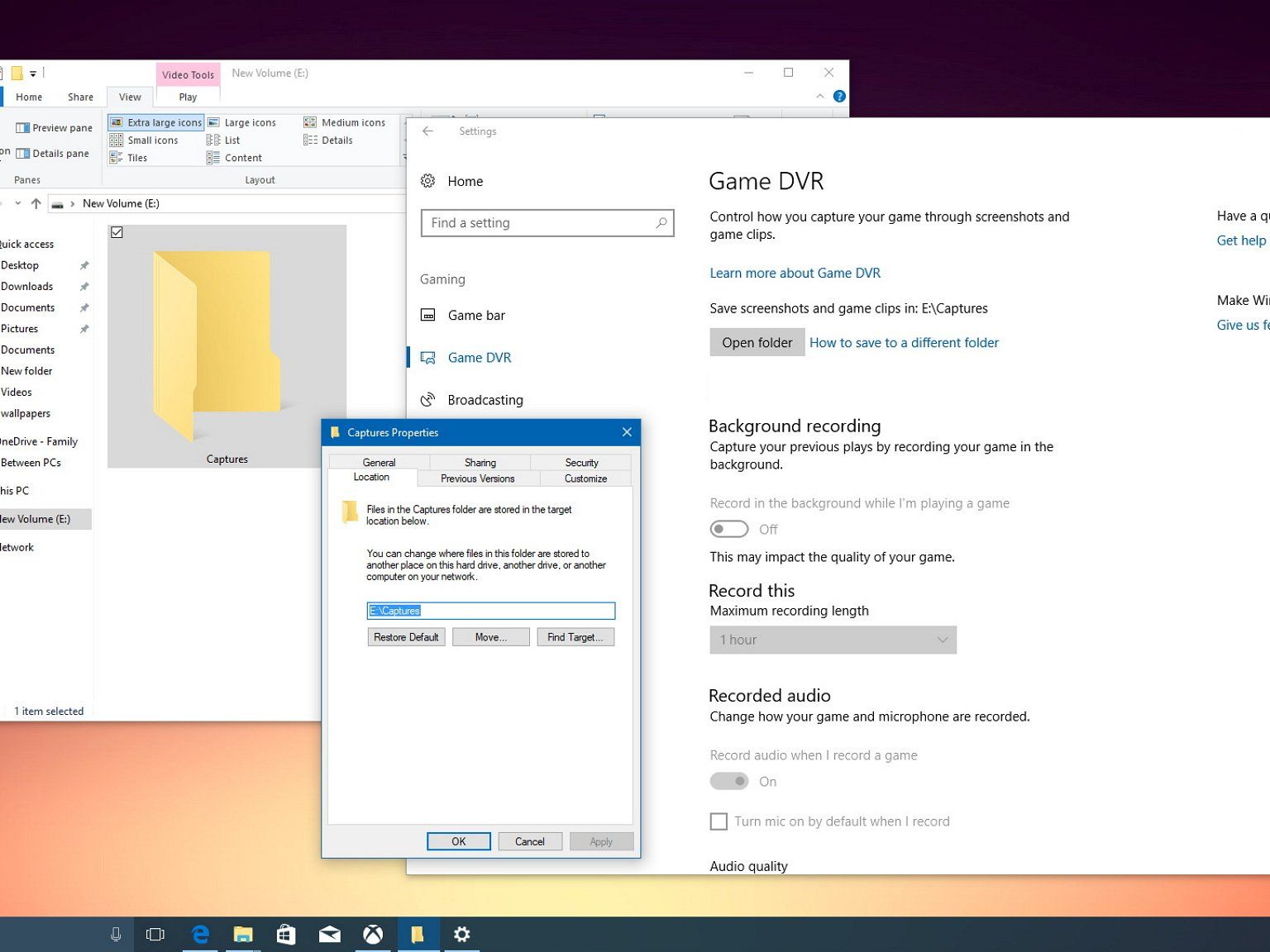Viewport: 1270px width, 952px height.
Task: Open the Mail app taskbar icon
Action: tap(329, 934)
